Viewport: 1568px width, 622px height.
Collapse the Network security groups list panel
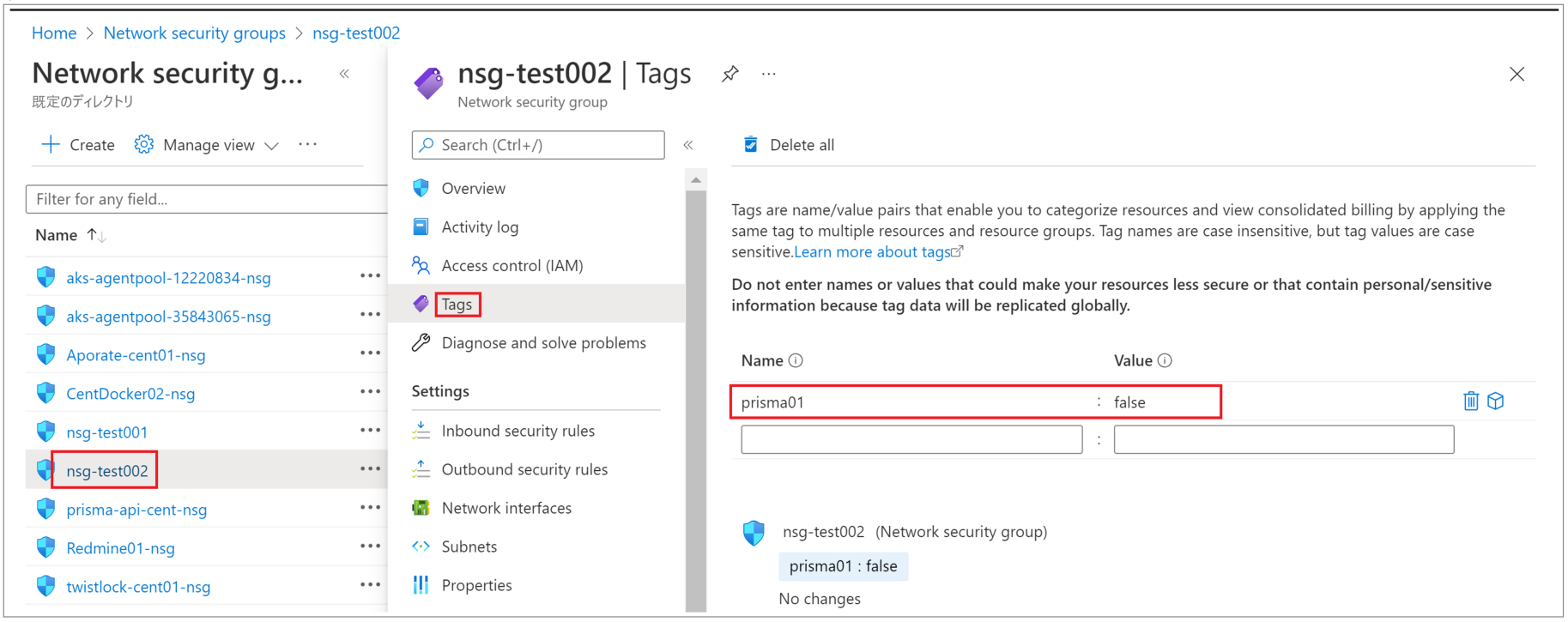point(344,74)
